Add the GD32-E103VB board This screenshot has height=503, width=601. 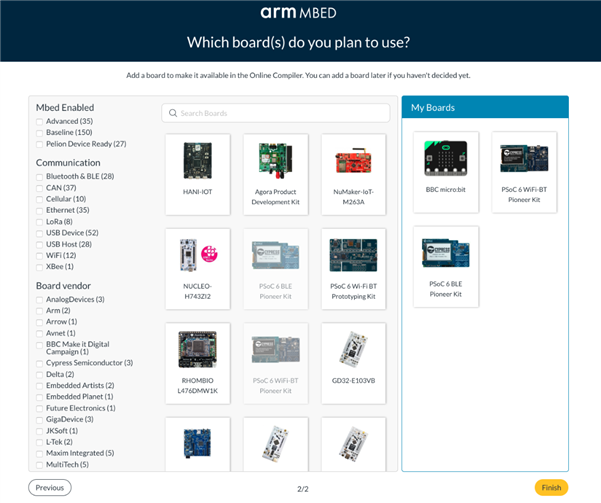(353, 363)
